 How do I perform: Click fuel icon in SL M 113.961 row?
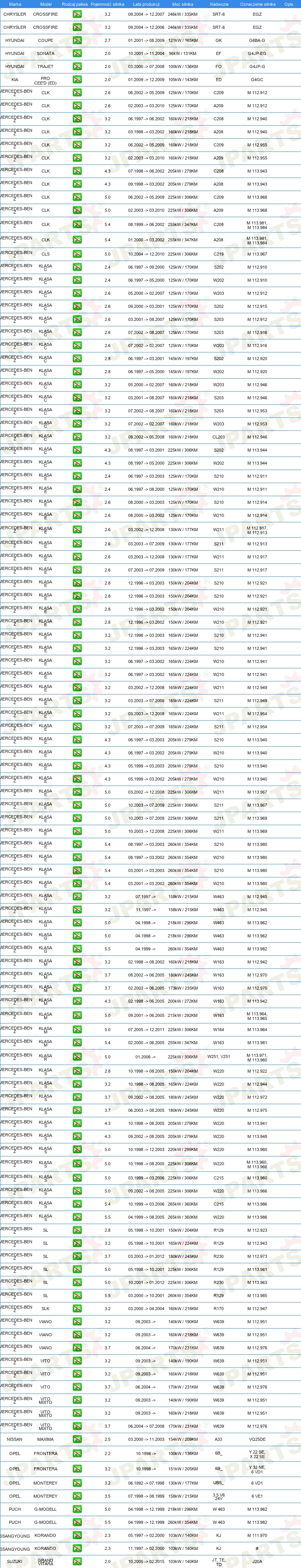[x=77, y=1270]
